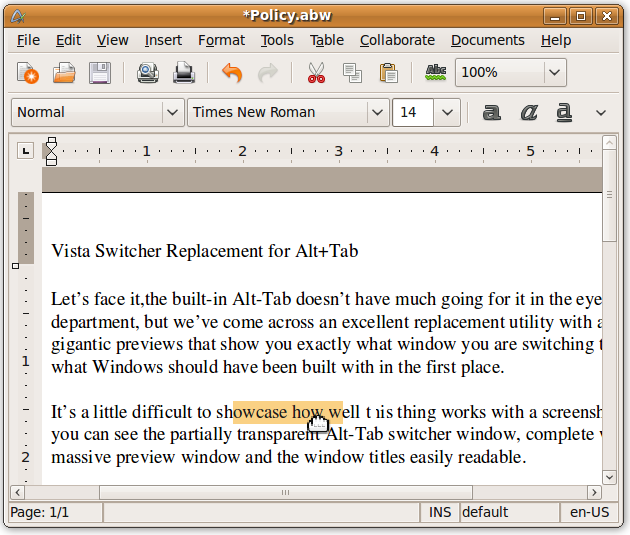This screenshot has height=535, width=630.
Task: Click the 100% zoom text field
Action: (500, 72)
